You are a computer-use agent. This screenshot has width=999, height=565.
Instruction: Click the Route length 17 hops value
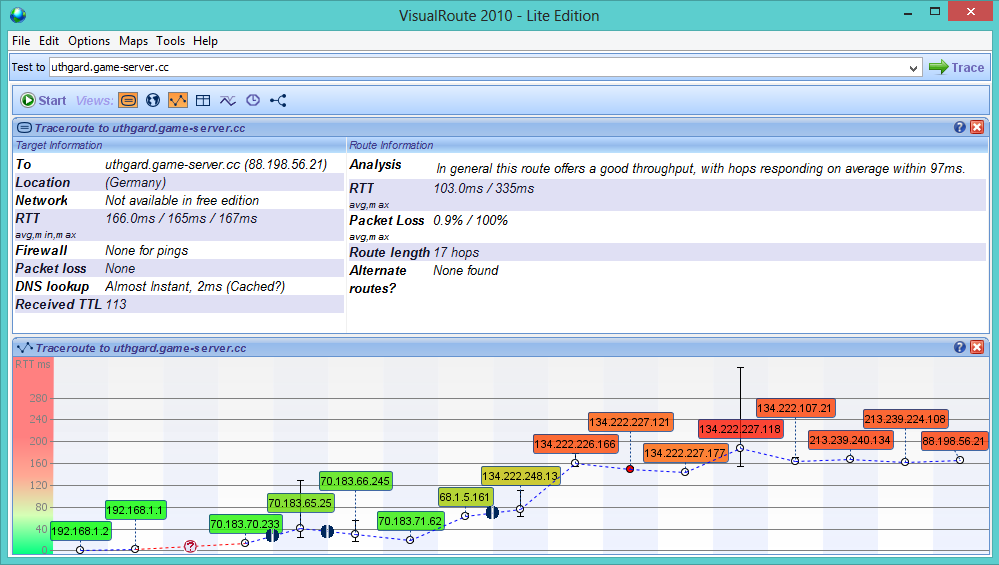(x=456, y=252)
